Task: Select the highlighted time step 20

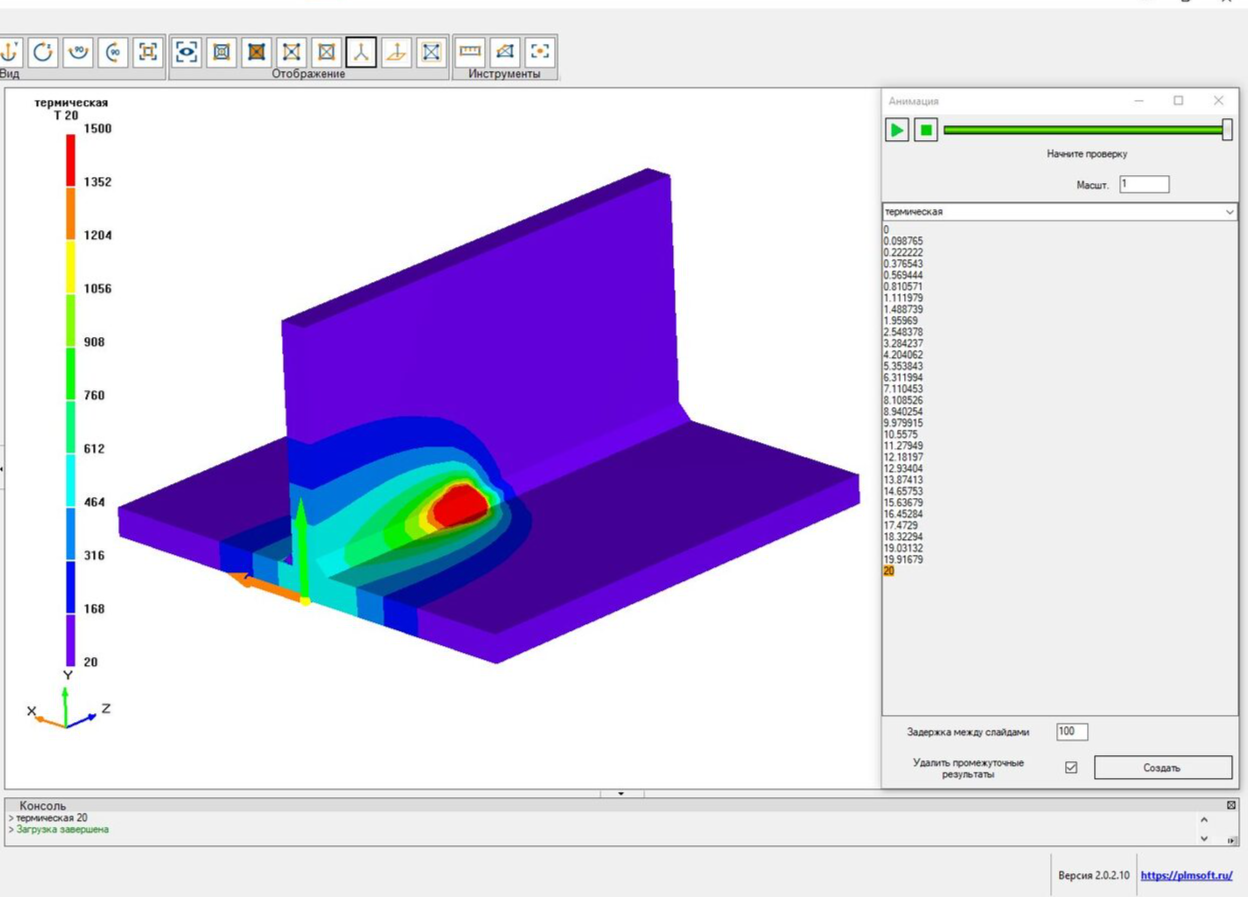Action: (889, 571)
